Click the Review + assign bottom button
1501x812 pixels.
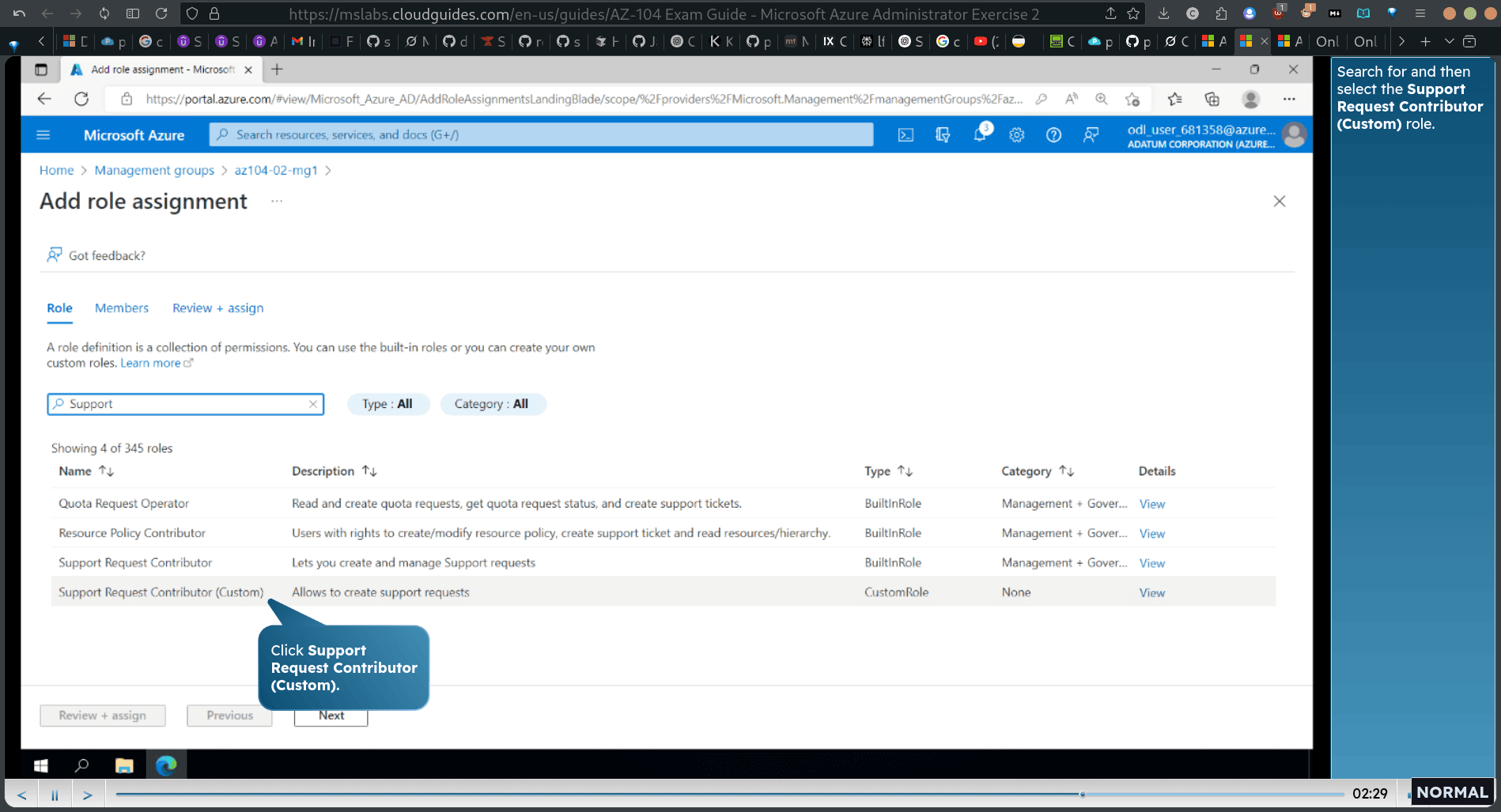point(103,716)
